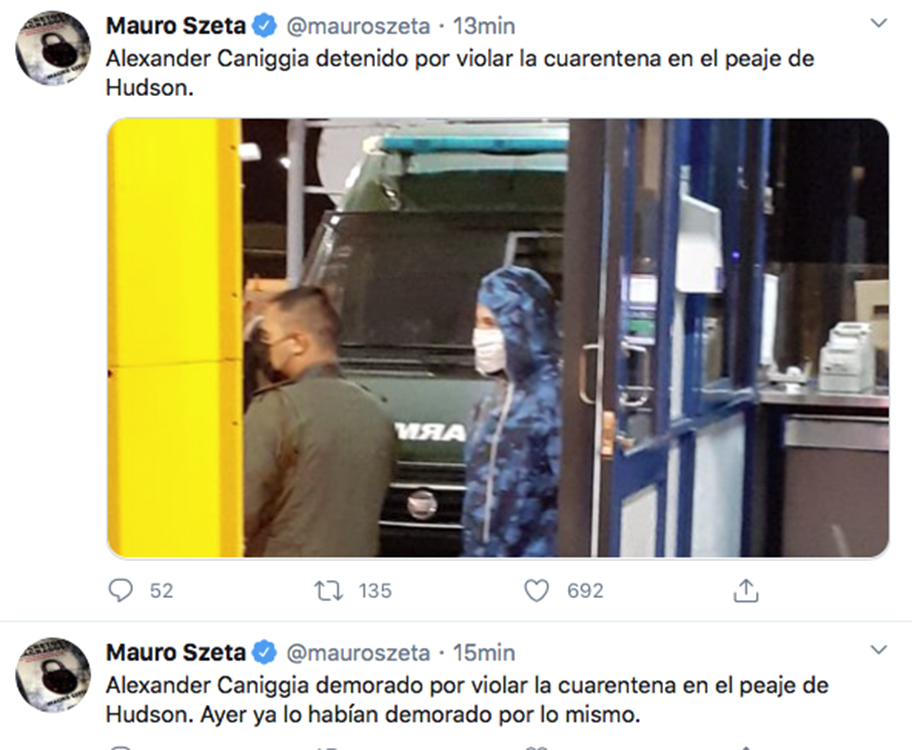The width and height of the screenshot is (912, 750).
Task: Open Mauro Szeta's avatar on the second tweet
Action: [53, 675]
